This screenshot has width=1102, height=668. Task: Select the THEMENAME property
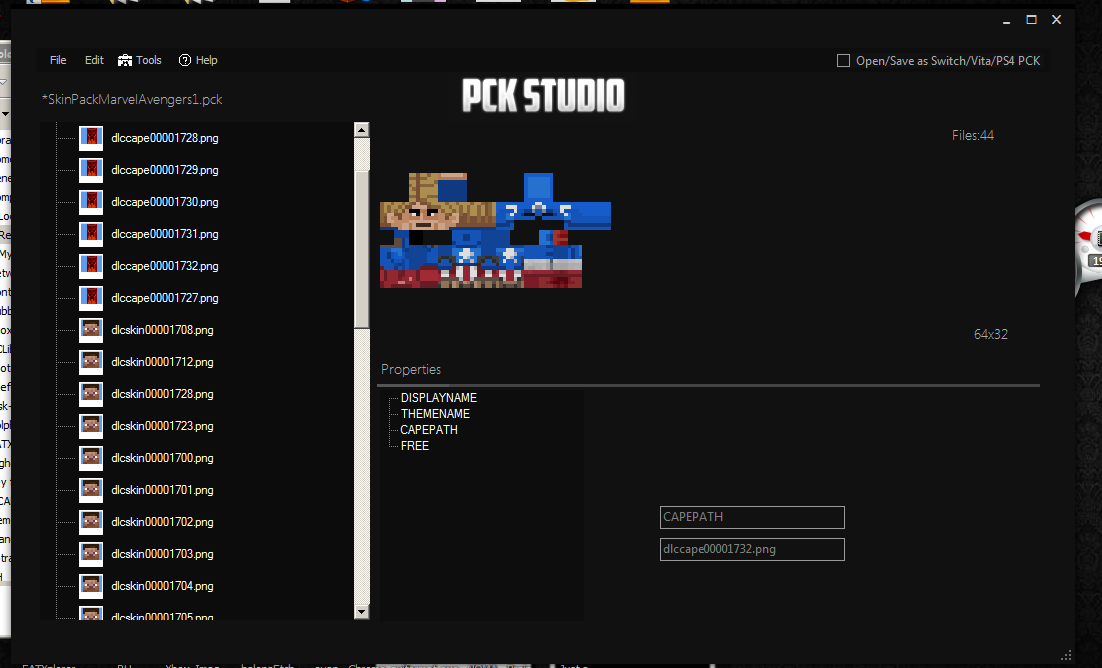(x=435, y=414)
